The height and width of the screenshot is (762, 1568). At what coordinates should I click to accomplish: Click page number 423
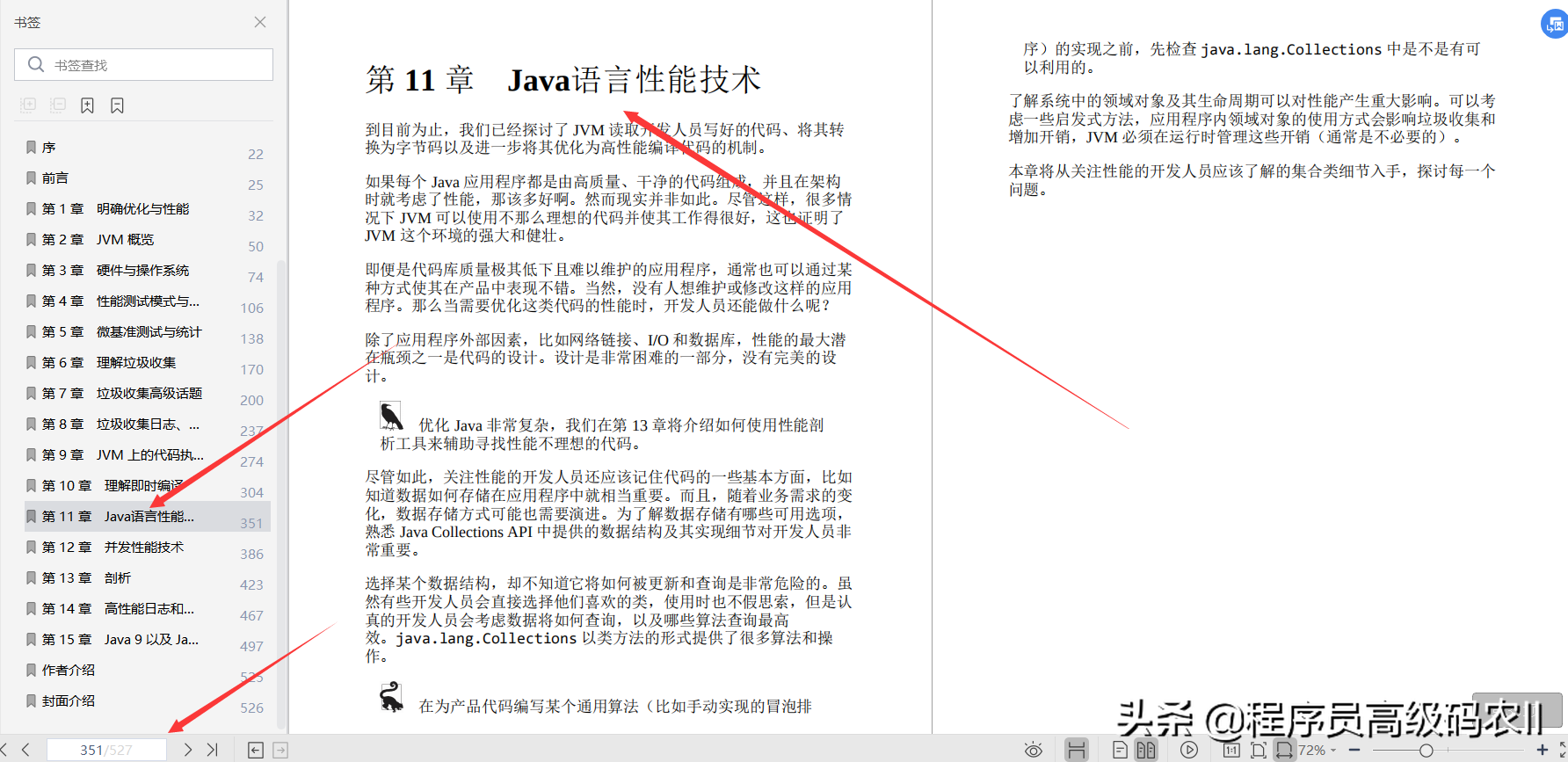(x=251, y=585)
